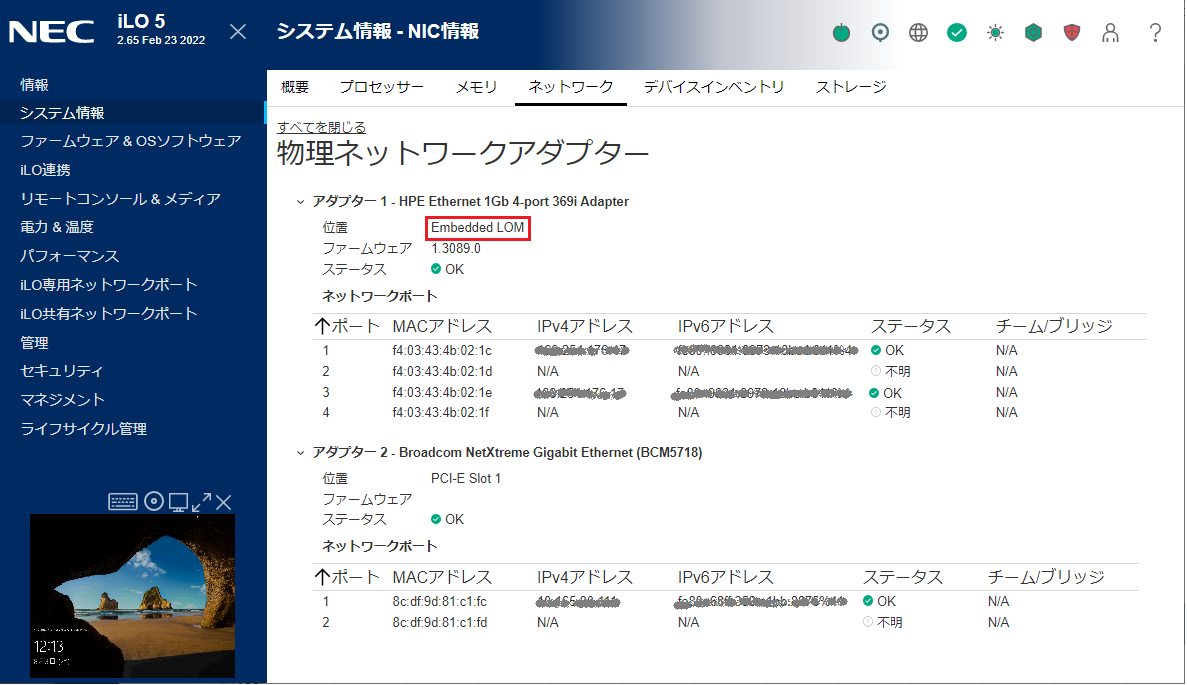Open the language globe icon
Image resolution: width=1187 pixels, height=685 pixels.
coord(918,33)
